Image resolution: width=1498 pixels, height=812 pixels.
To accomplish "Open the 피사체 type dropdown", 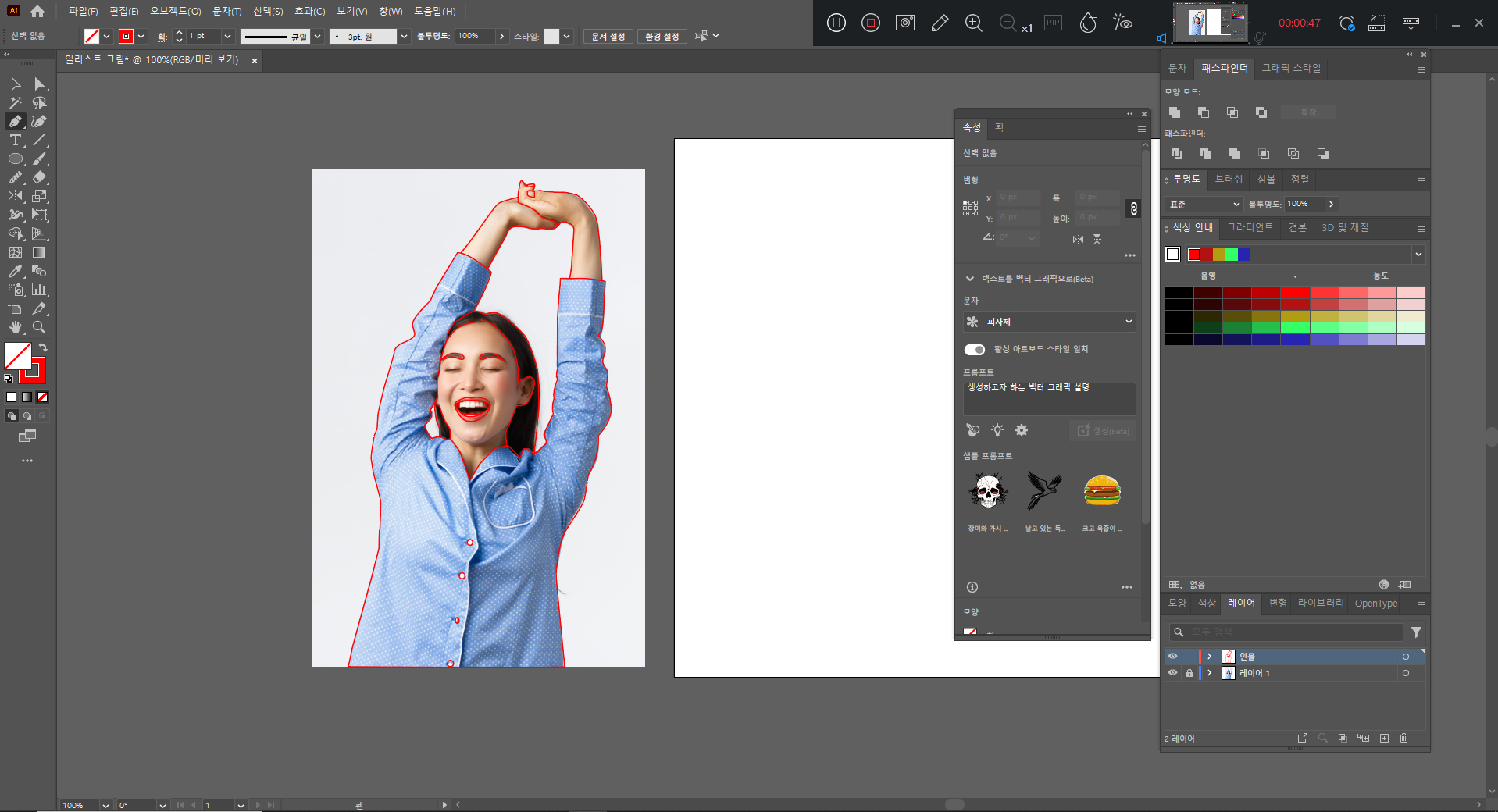I will (x=1049, y=322).
